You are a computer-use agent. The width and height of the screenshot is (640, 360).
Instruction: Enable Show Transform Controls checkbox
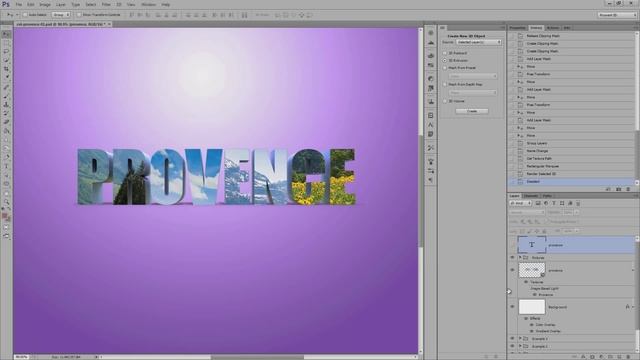pyautogui.click(x=79, y=15)
